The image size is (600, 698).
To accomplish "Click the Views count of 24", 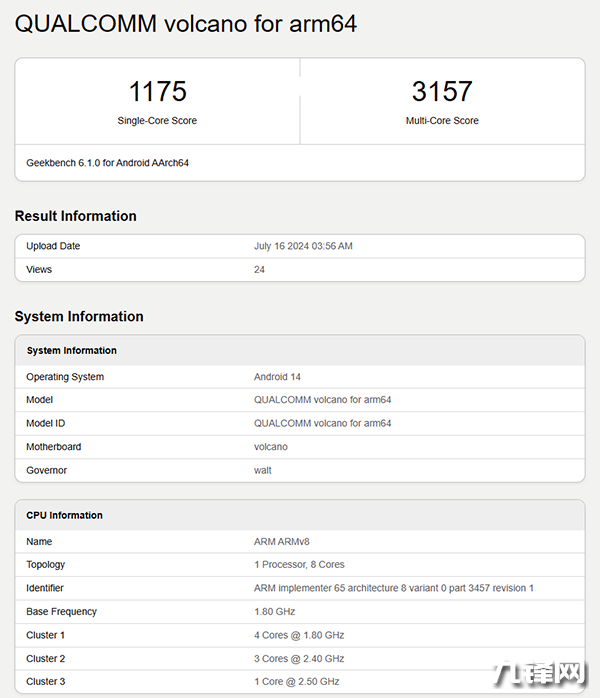I will pyautogui.click(x=260, y=269).
